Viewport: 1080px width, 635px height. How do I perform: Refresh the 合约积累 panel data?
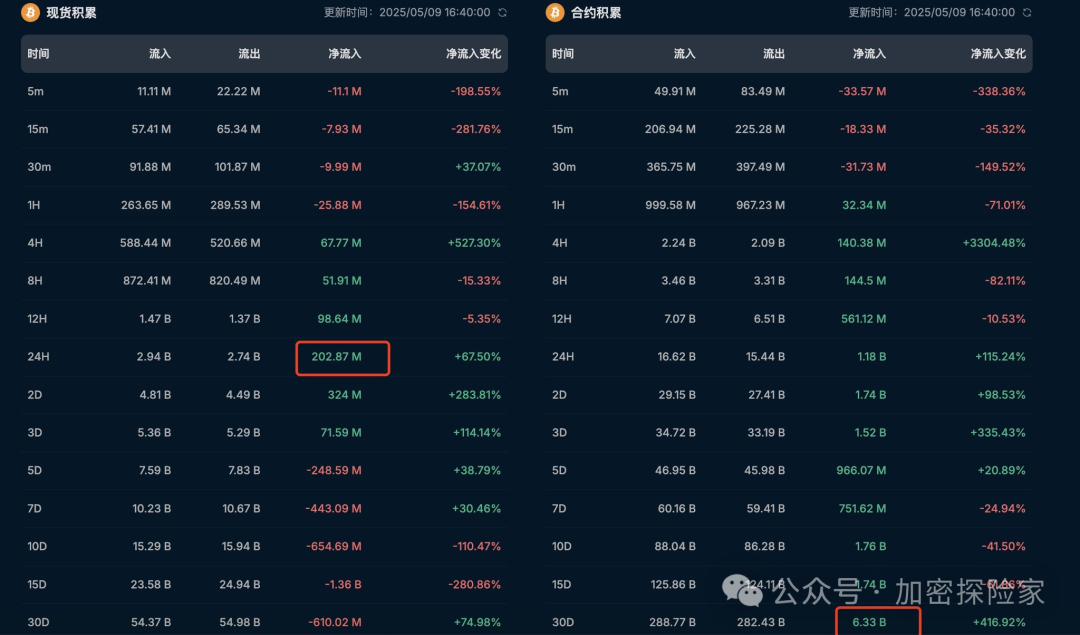point(1027,13)
